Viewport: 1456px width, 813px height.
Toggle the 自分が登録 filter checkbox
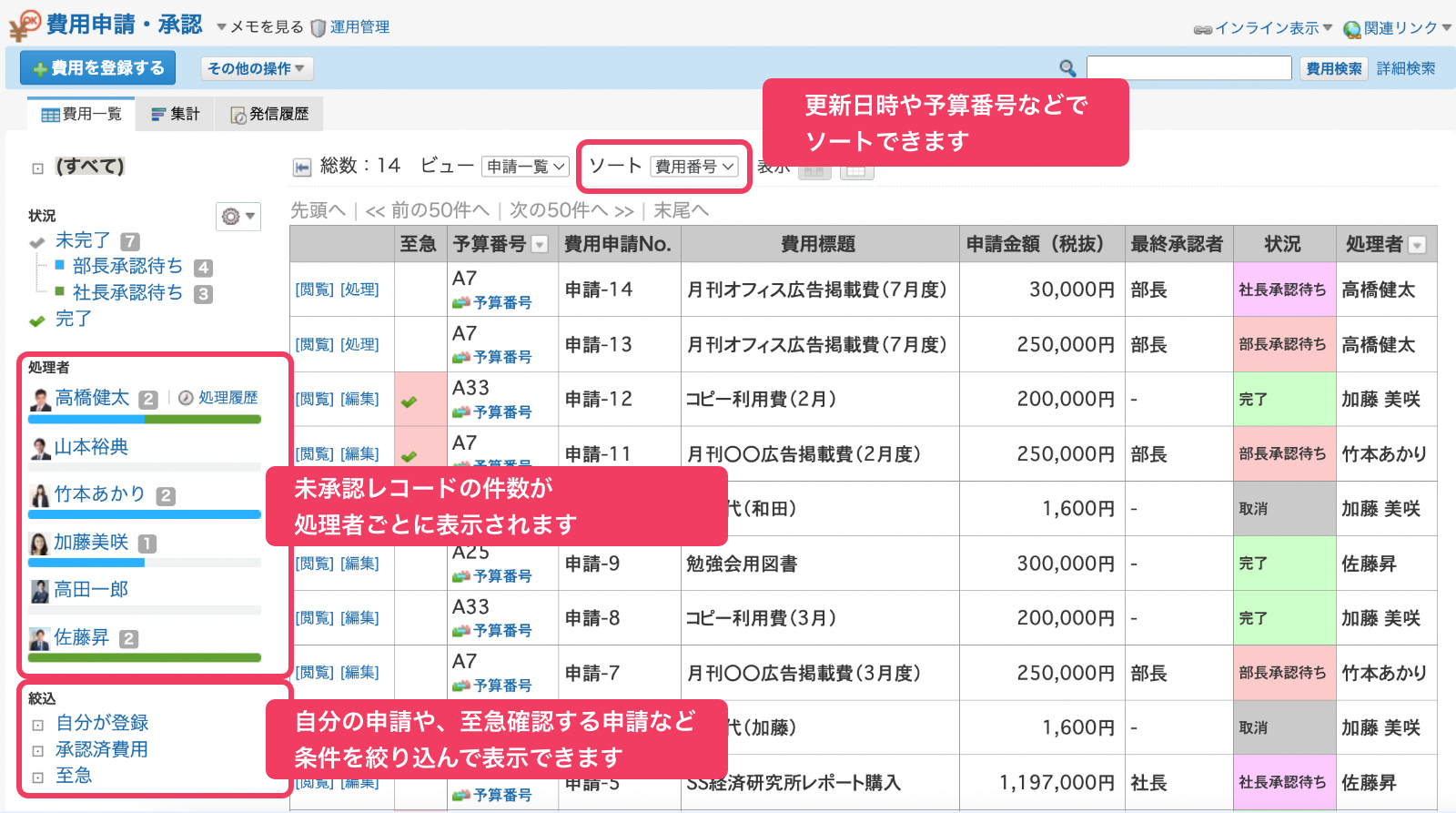(38, 726)
